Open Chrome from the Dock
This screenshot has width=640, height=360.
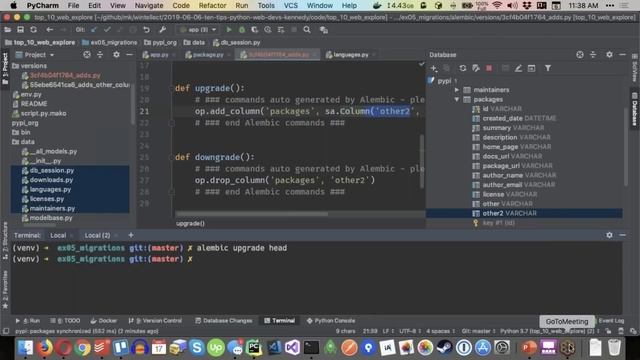point(83,348)
